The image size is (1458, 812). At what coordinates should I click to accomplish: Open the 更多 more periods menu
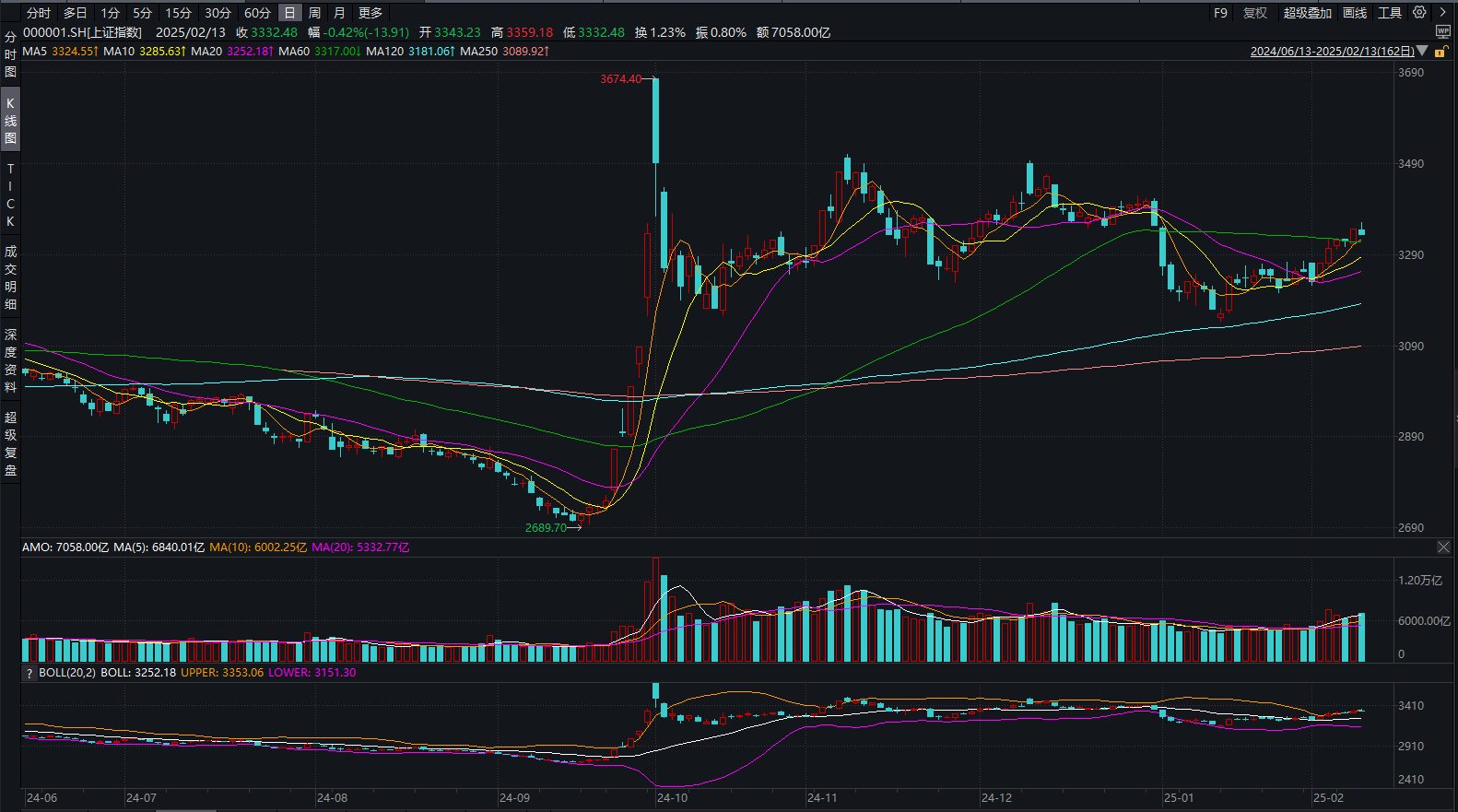[x=370, y=13]
